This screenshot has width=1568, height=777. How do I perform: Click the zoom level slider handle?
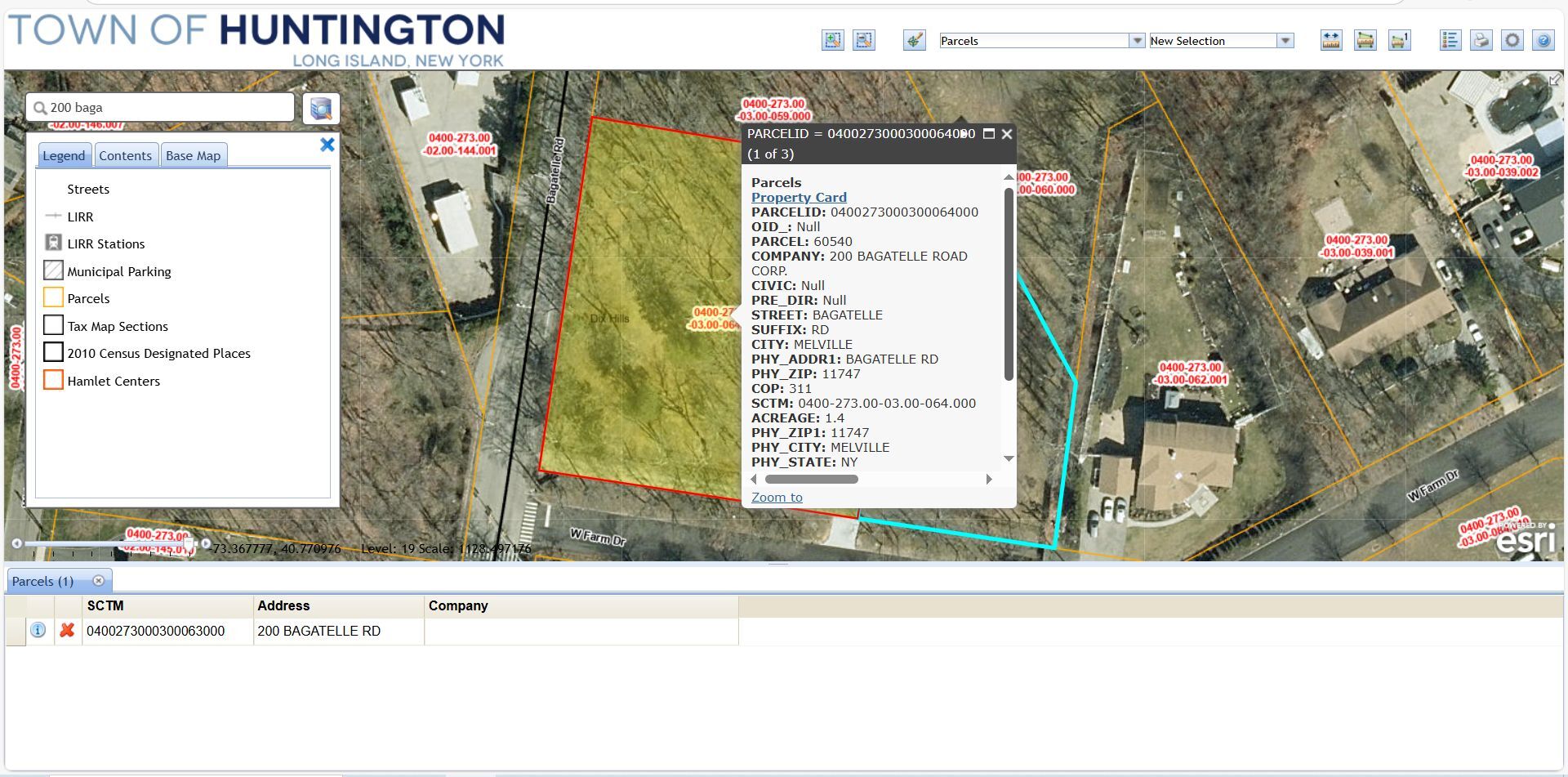[189, 543]
